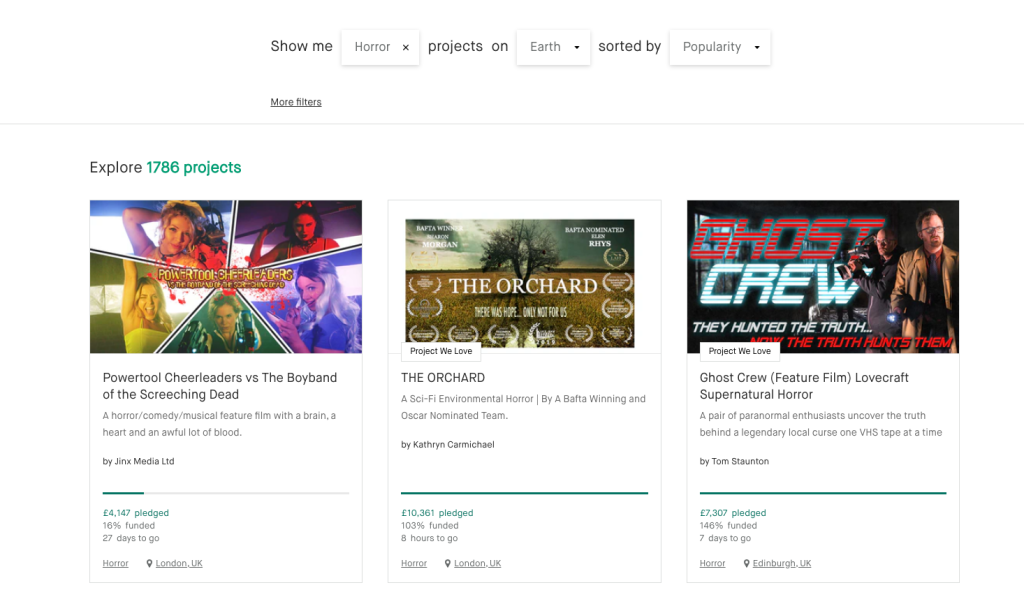Open the Ghost Crew (Feature Film) title
This screenshot has height=590, width=1024.
point(804,386)
